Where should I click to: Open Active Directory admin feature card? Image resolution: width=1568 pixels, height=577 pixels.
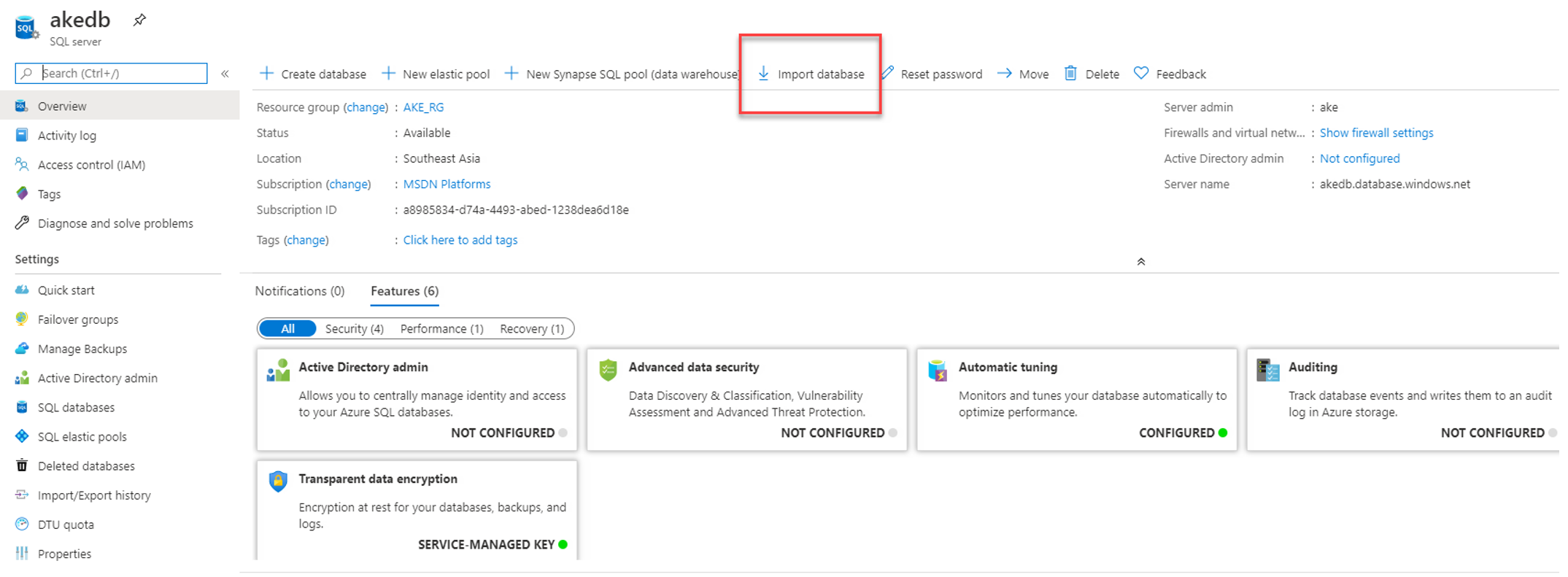417,400
